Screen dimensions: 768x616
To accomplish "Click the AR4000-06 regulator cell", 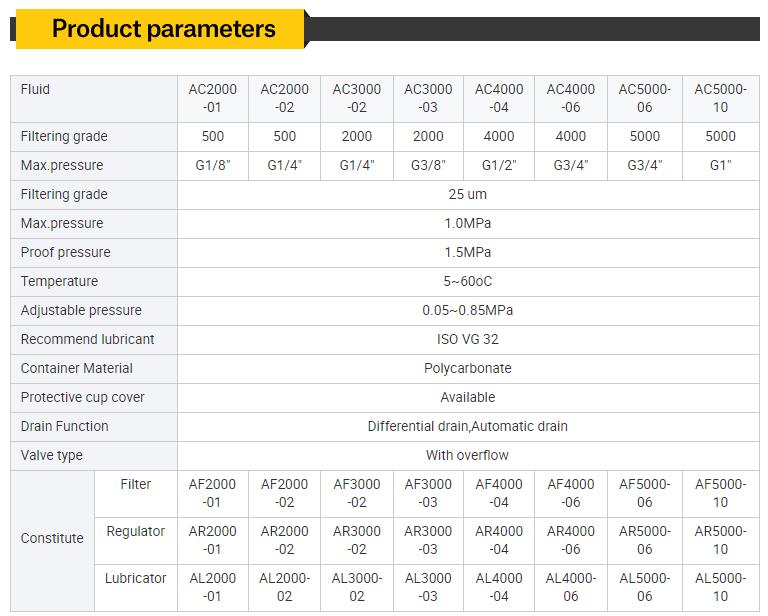I will tap(571, 540).
